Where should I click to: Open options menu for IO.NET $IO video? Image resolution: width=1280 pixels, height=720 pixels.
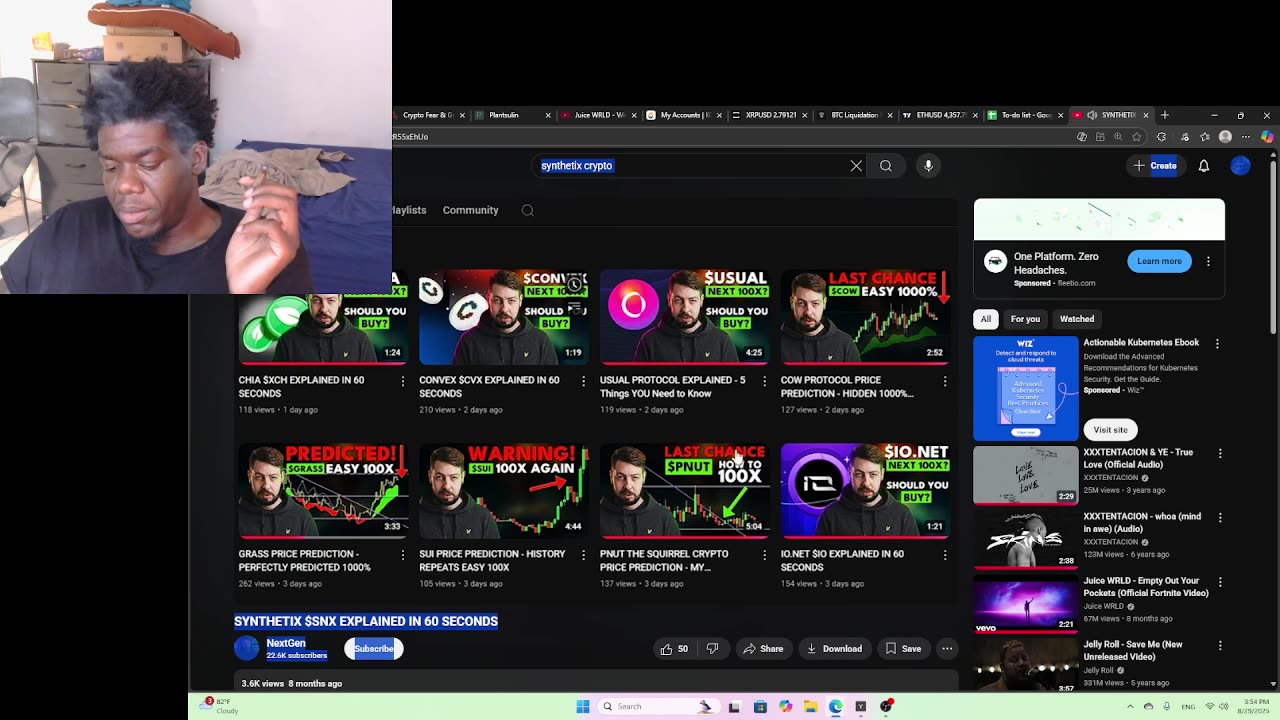[945, 555]
